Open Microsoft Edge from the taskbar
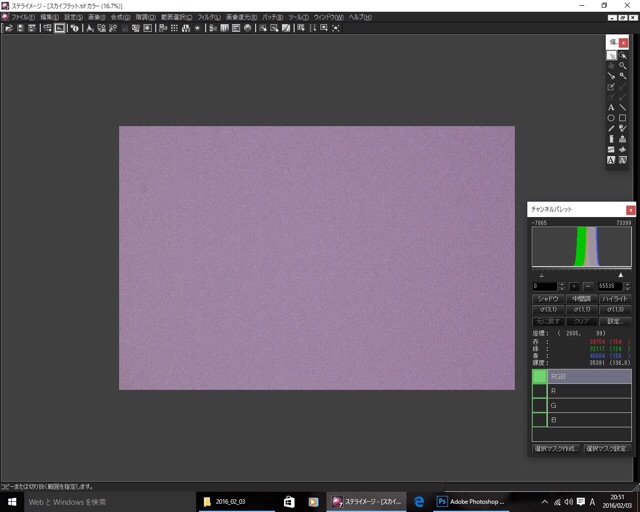The image size is (640, 512). coord(419,502)
